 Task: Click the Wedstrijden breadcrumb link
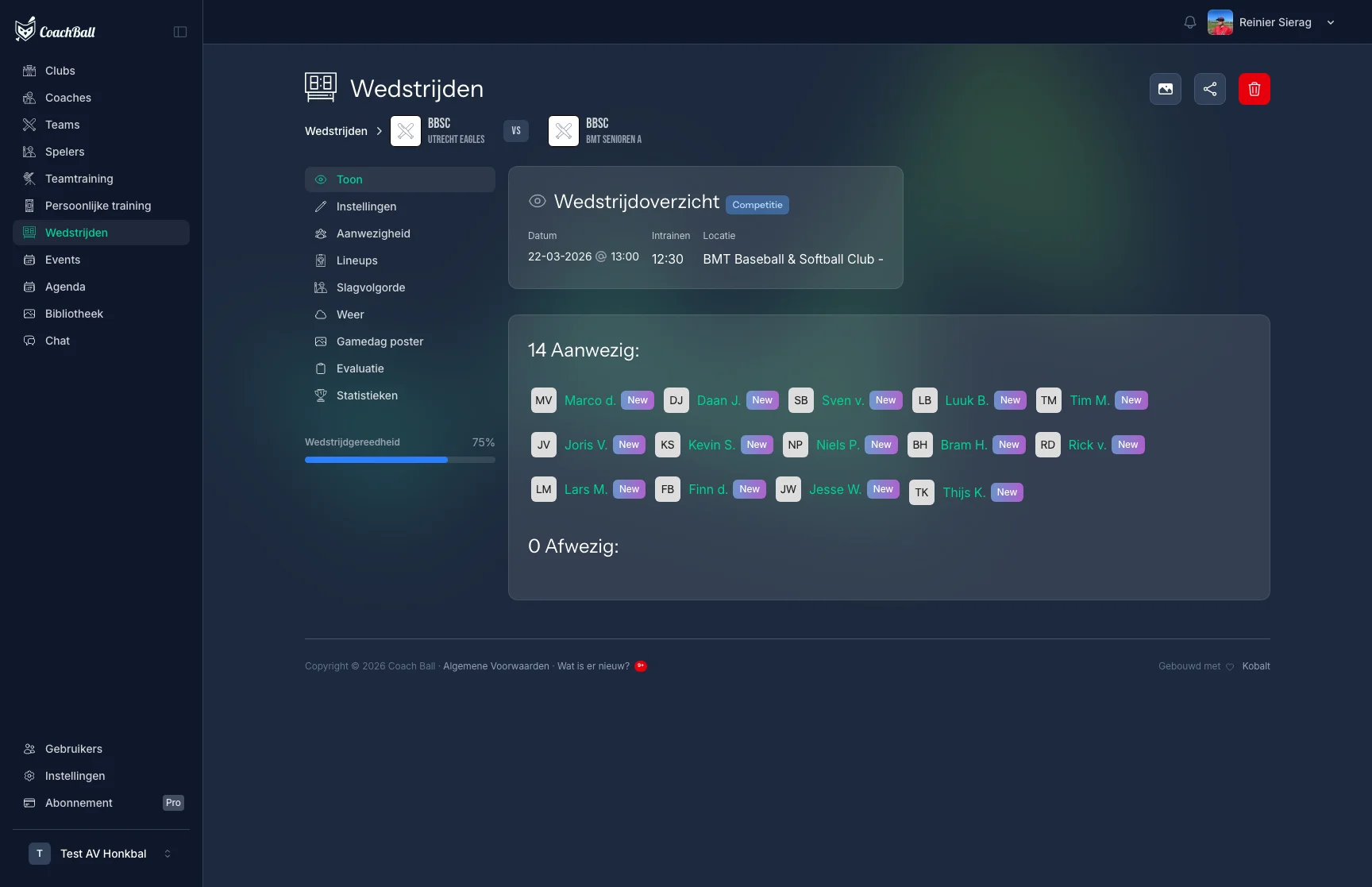[336, 131]
